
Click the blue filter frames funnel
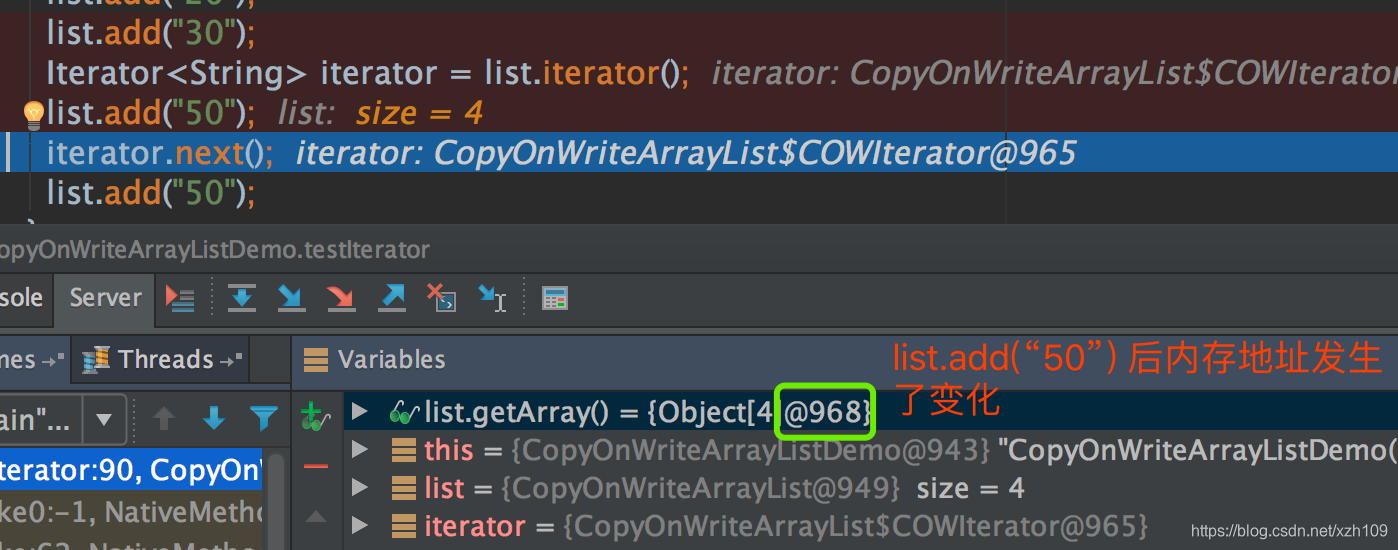pyautogui.click(x=264, y=417)
